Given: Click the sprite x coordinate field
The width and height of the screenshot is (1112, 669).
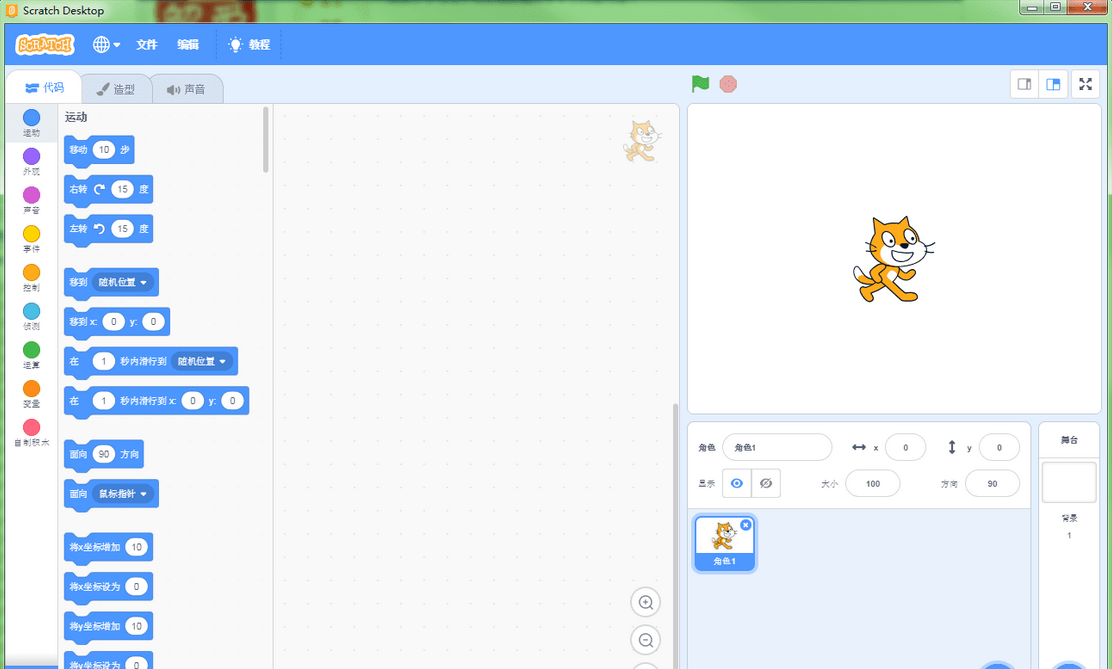Looking at the screenshot, I should pyautogui.click(x=905, y=448).
